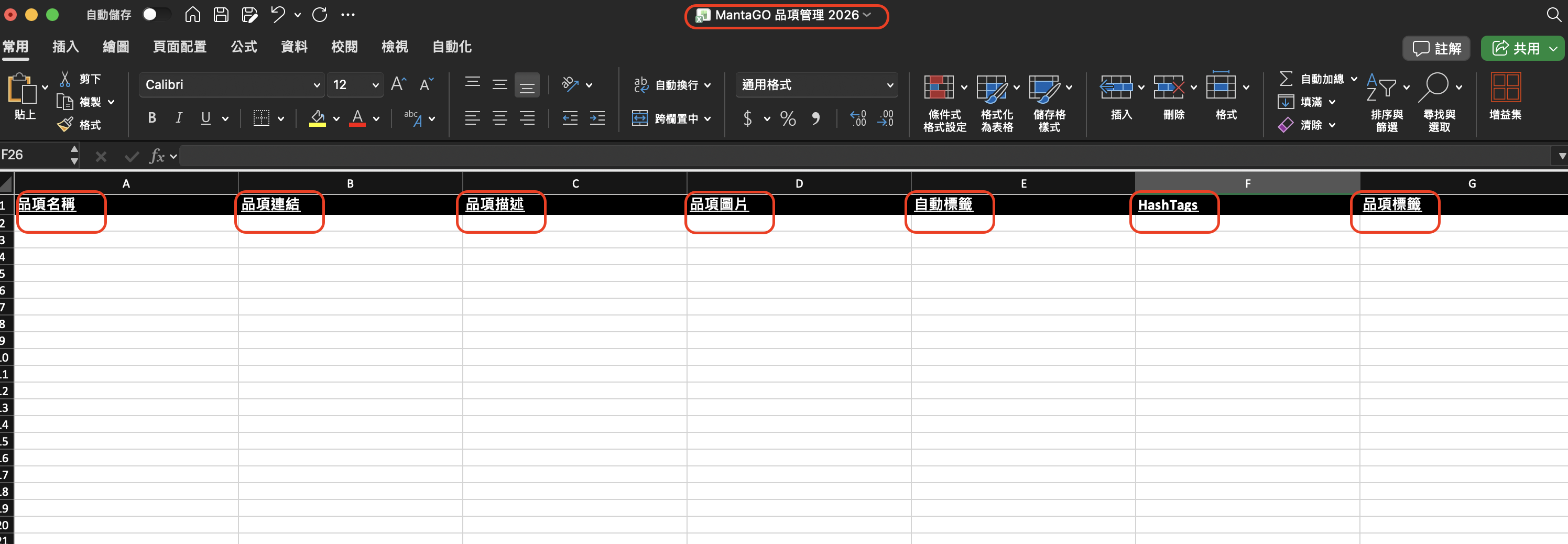
Task: Click the Format Painter brush icon
Action: click(65, 125)
